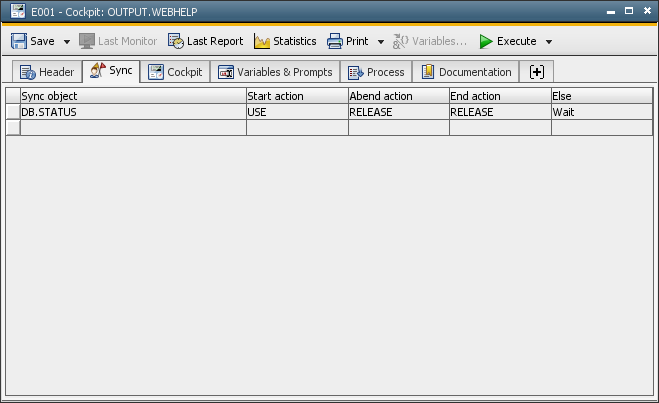The width and height of the screenshot is (659, 403).
Task: Expand the Print dropdown arrow
Action: [381, 42]
